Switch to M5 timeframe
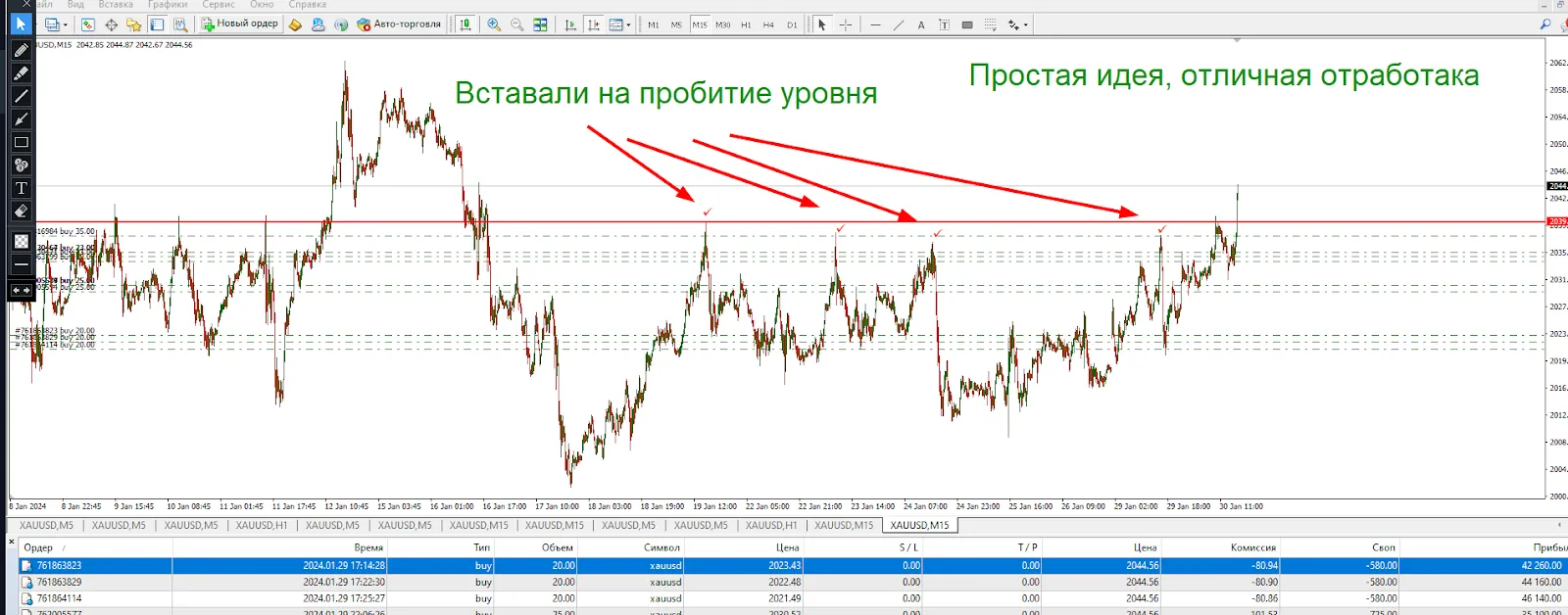 [676, 24]
